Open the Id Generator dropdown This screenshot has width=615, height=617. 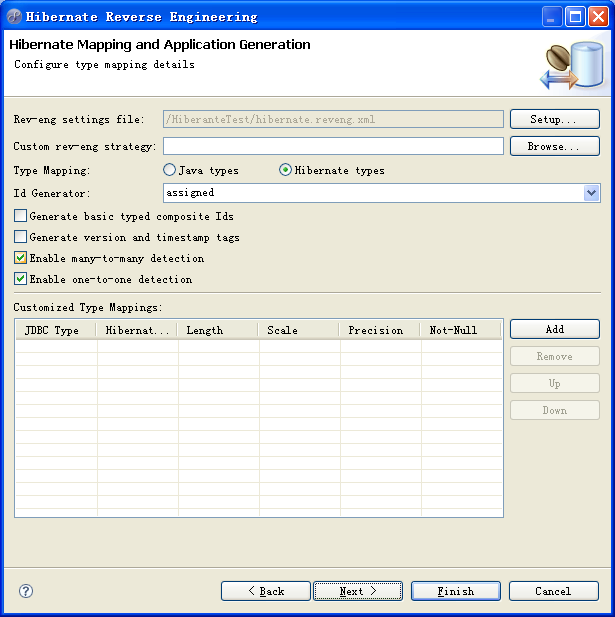coord(591,193)
